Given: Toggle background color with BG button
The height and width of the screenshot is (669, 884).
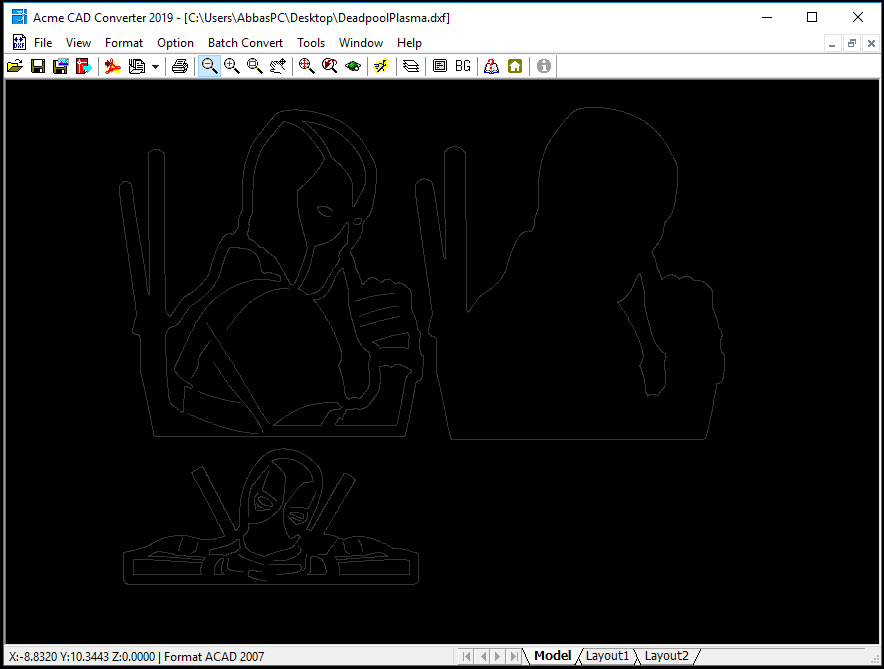Looking at the screenshot, I should click(463, 67).
